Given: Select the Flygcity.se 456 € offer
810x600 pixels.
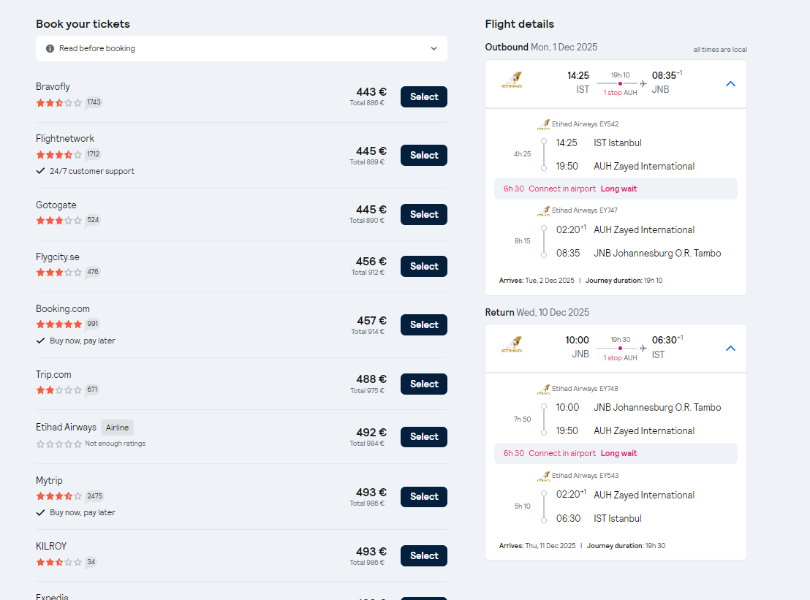Looking at the screenshot, I should click(x=424, y=266).
